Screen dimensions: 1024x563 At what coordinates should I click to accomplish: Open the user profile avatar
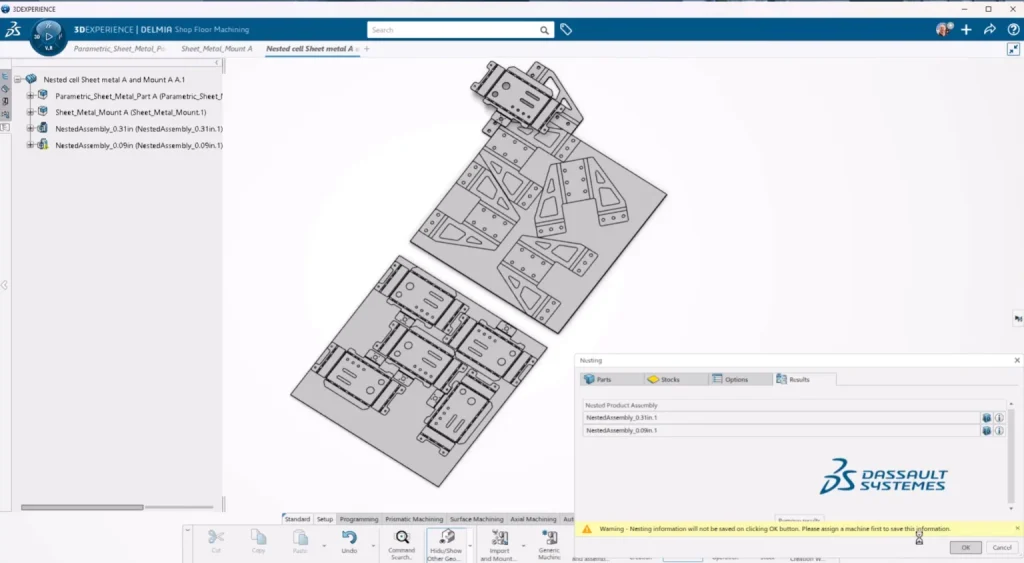[x=943, y=29]
